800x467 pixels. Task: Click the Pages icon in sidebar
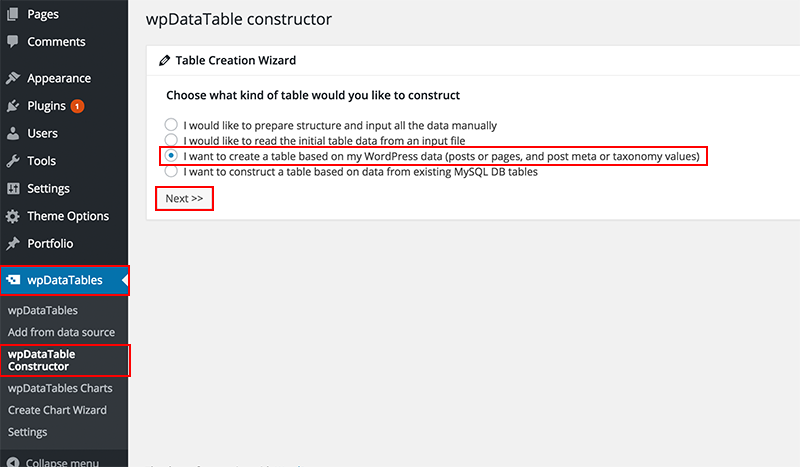coord(13,14)
